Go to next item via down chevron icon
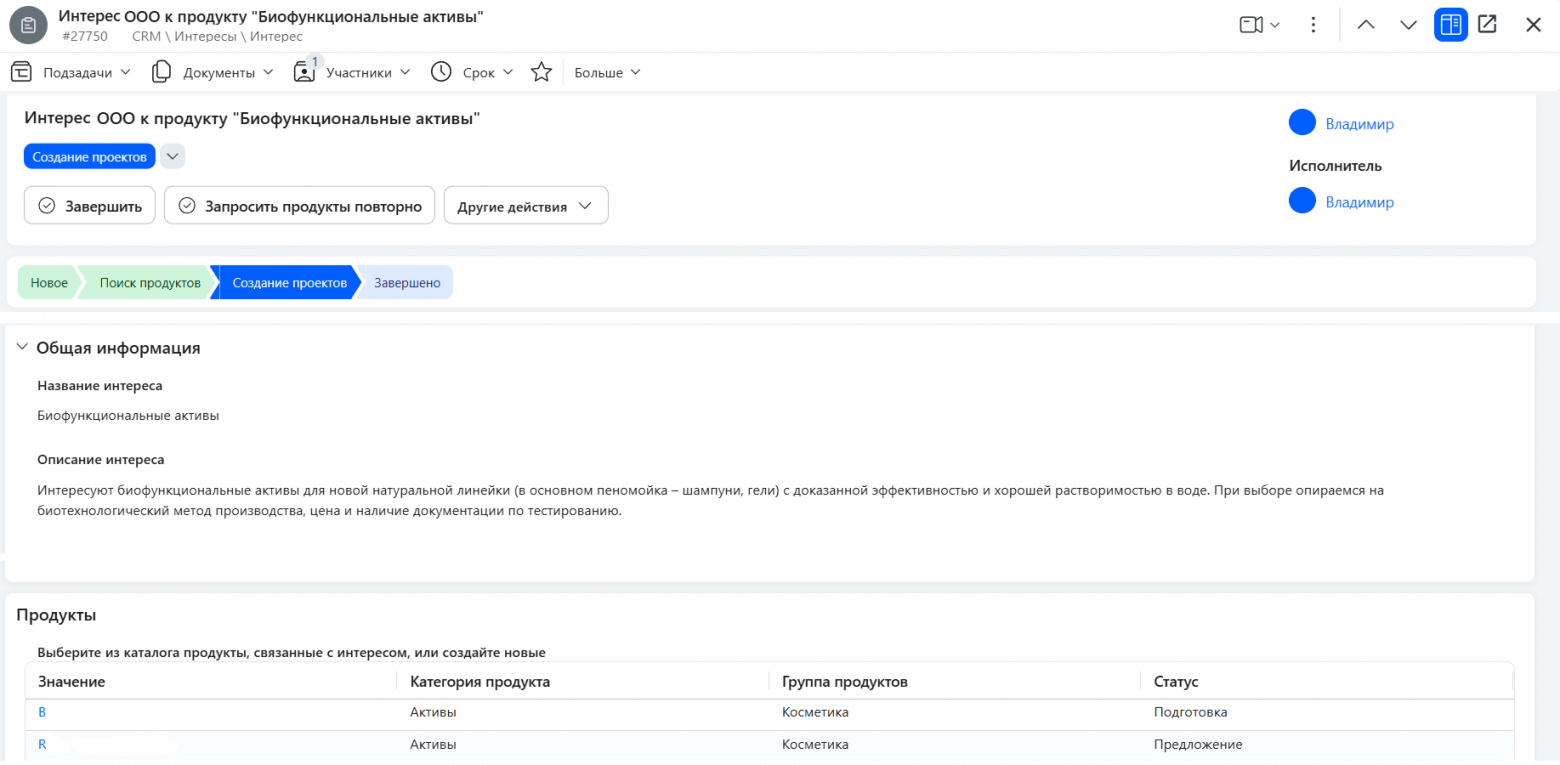1560x765 pixels. [x=1408, y=24]
